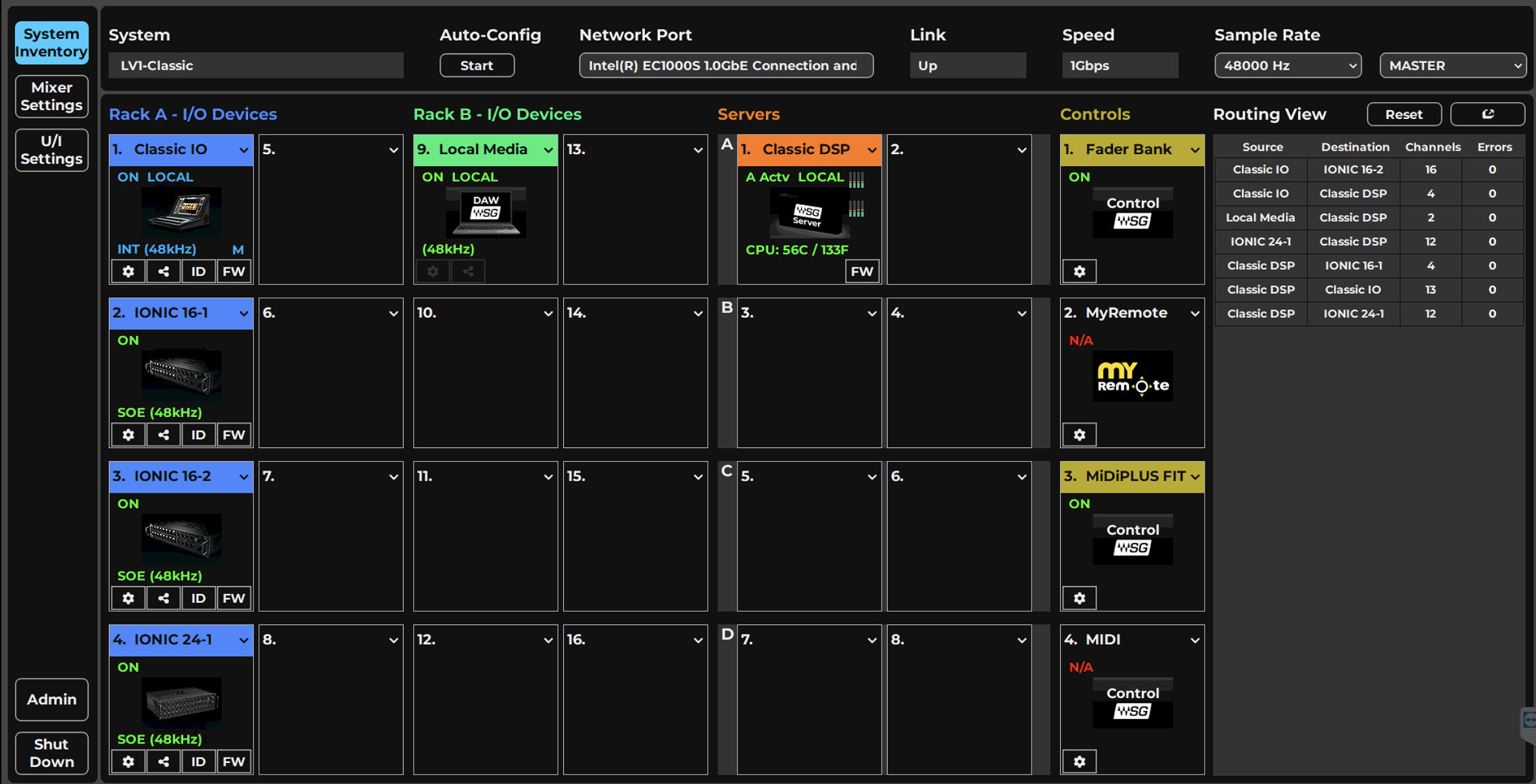Switch to the Mixer Settings tab

click(x=51, y=96)
